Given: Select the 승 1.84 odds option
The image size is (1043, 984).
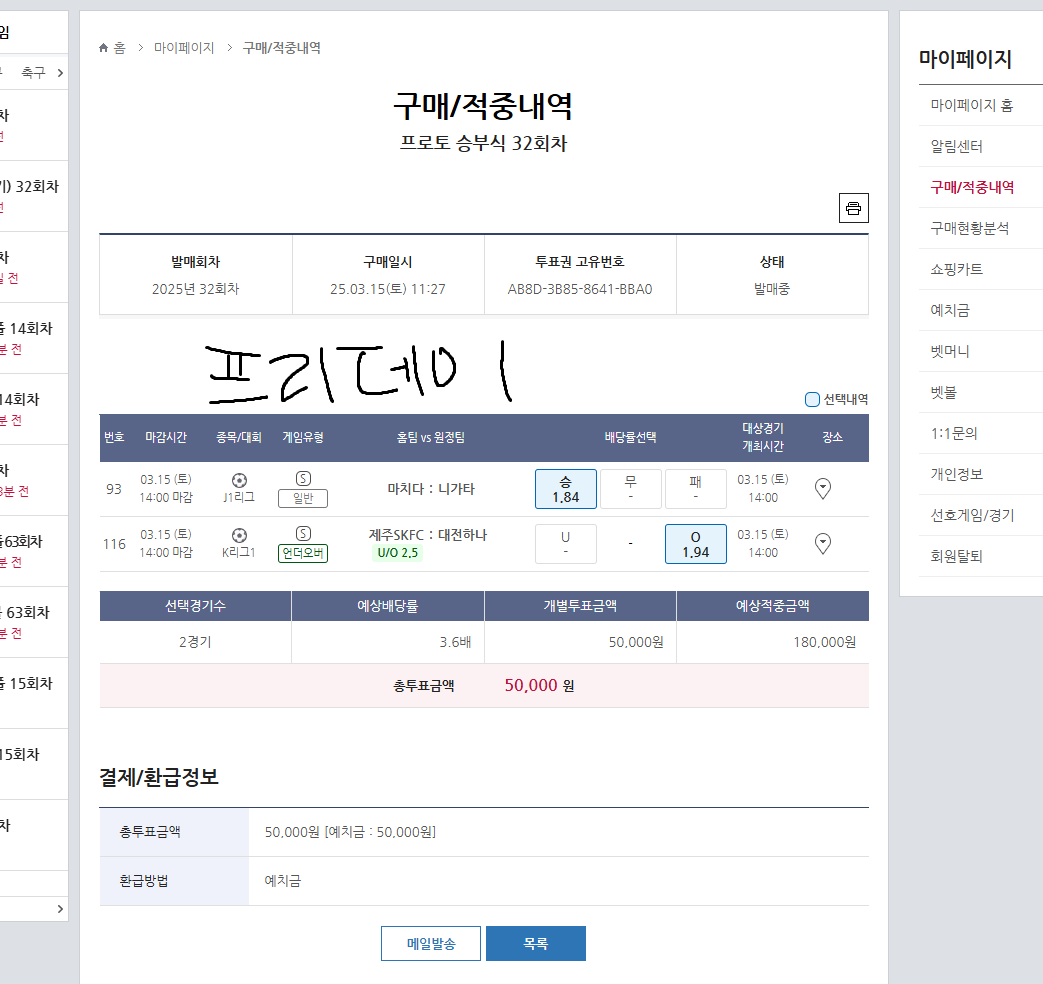Looking at the screenshot, I should point(566,489).
